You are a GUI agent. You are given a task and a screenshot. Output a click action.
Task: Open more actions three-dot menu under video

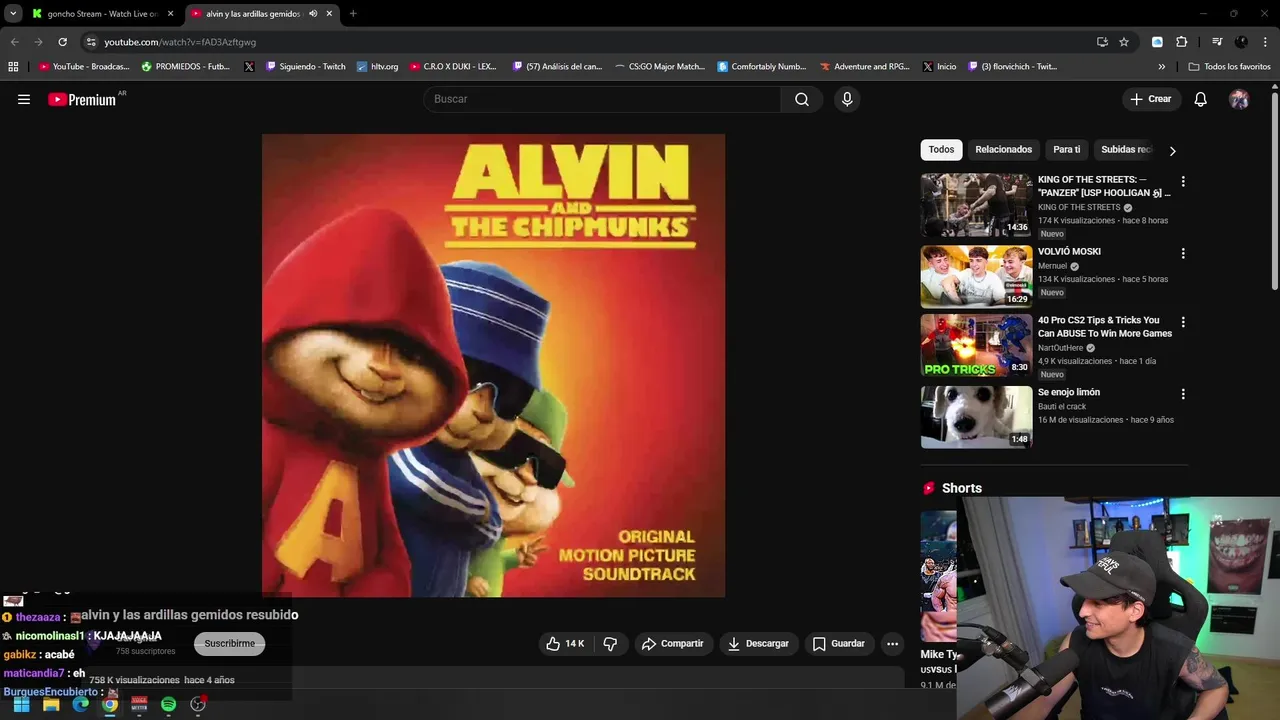[892, 644]
